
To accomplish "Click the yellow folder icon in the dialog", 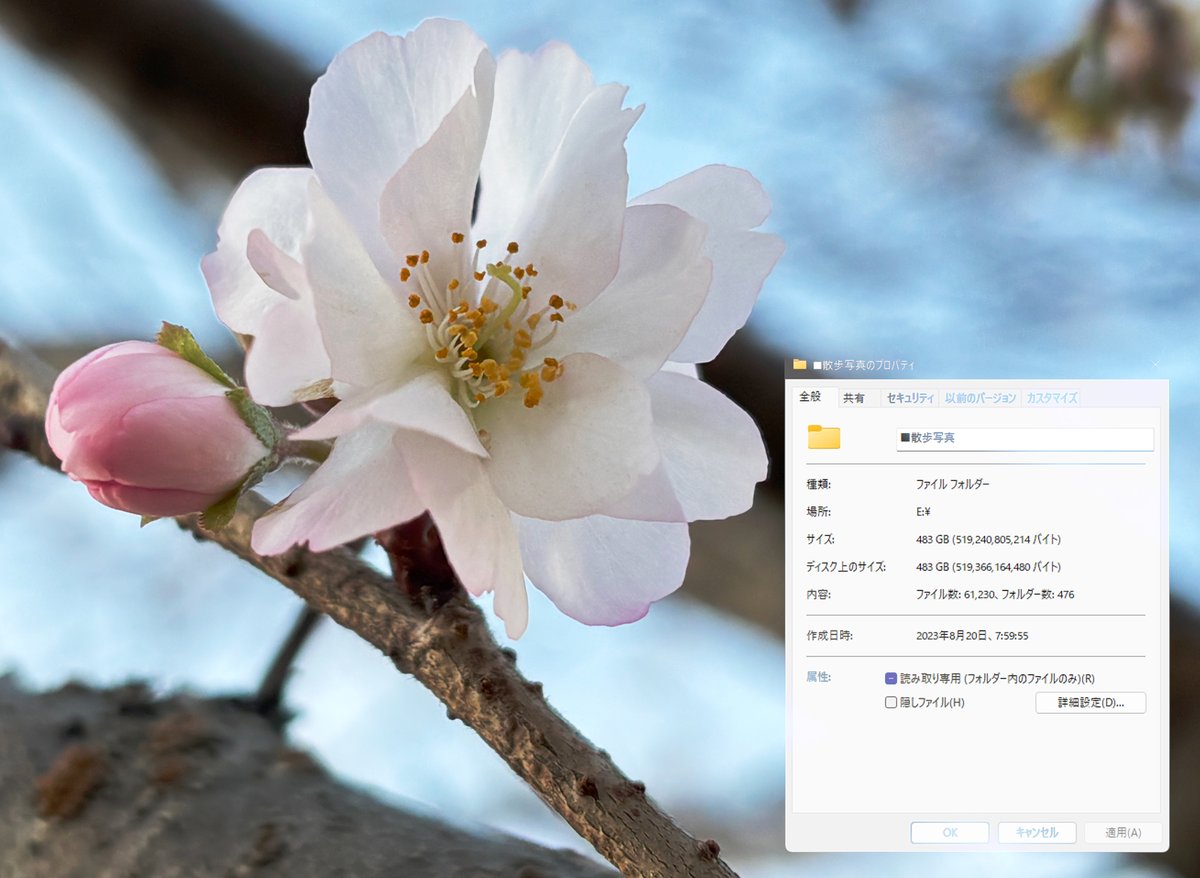I will click(x=824, y=439).
